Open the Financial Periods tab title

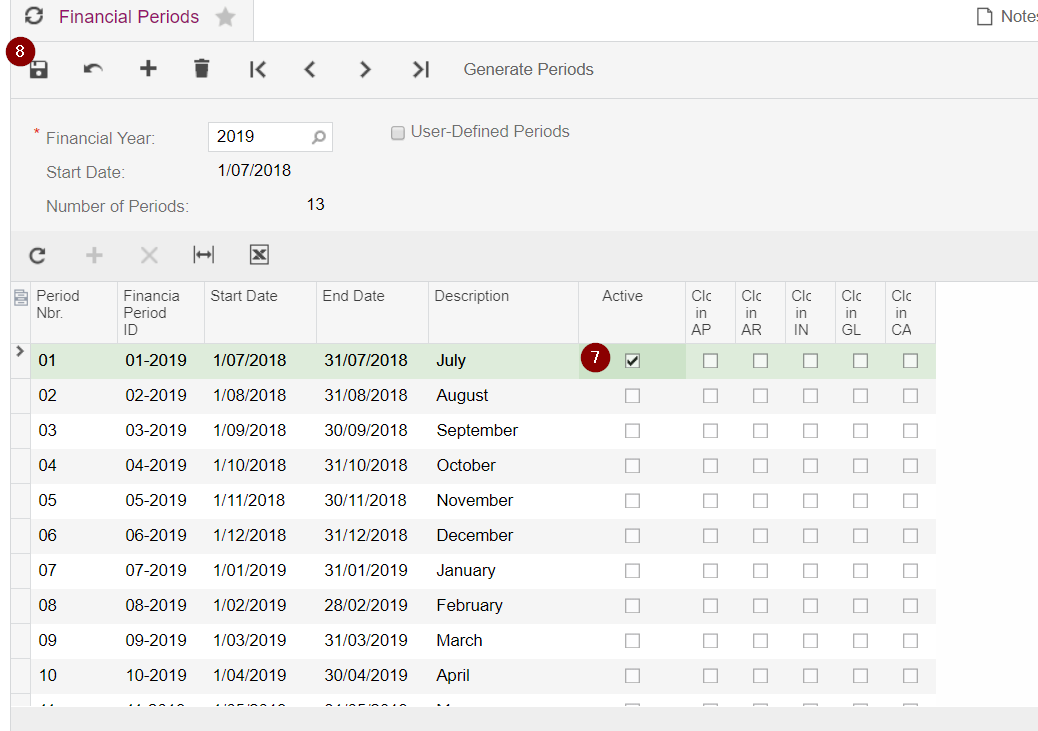point(129,17)
